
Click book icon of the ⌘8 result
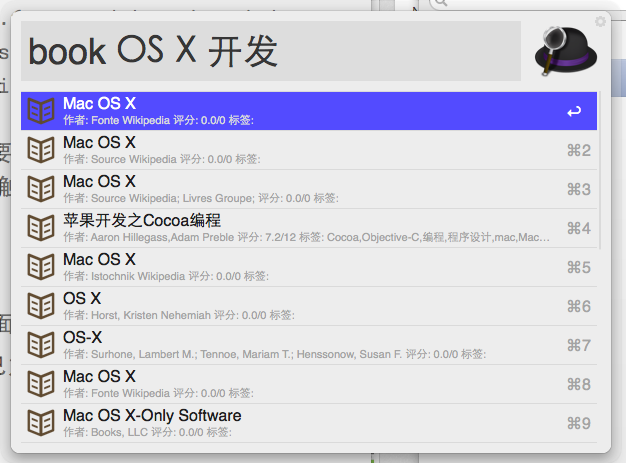[41, 384]
